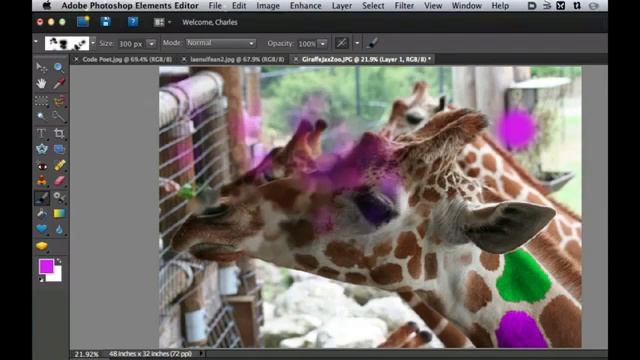Expand the status bar info arrow
This screenshot has height=360, width=640.
click(201, 354)
